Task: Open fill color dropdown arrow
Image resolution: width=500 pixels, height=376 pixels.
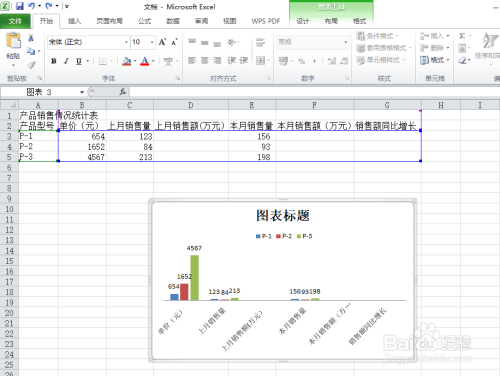Action: point(135,61)
